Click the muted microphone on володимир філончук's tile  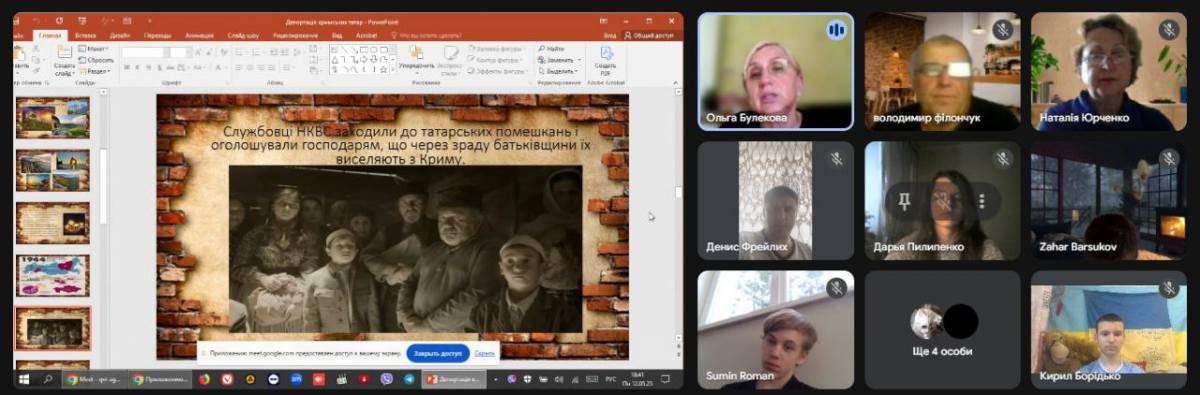(x=1002, y=30)
